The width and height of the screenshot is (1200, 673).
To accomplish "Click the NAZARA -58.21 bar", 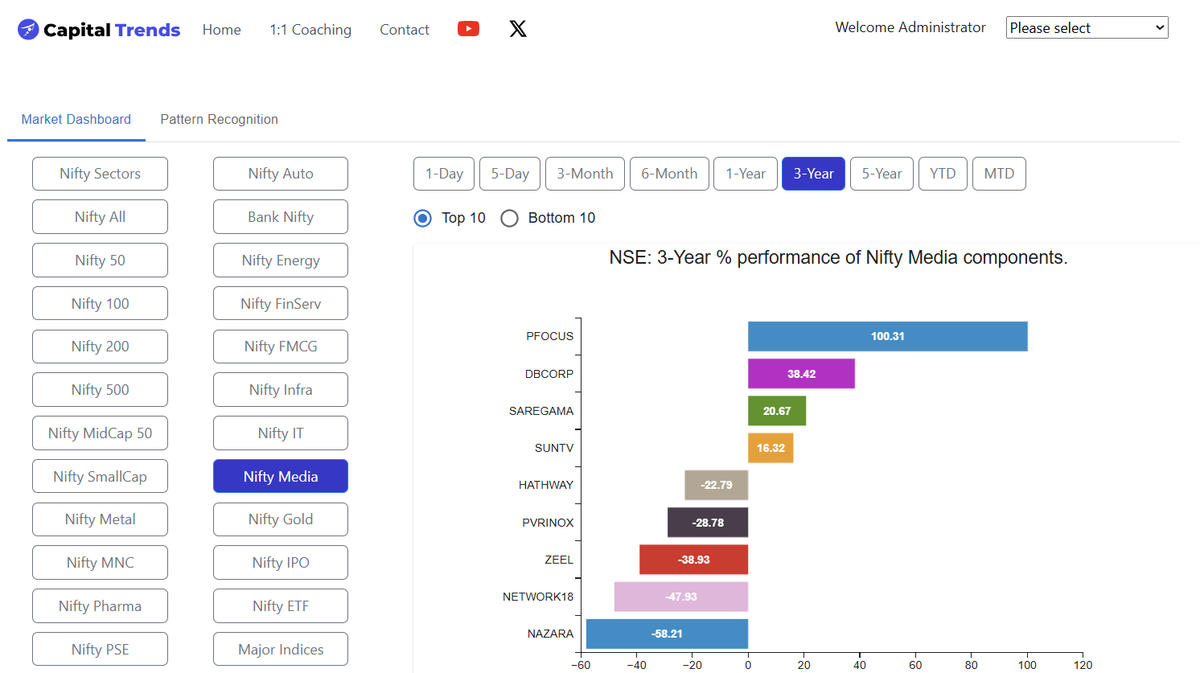I will click(667, 634).
